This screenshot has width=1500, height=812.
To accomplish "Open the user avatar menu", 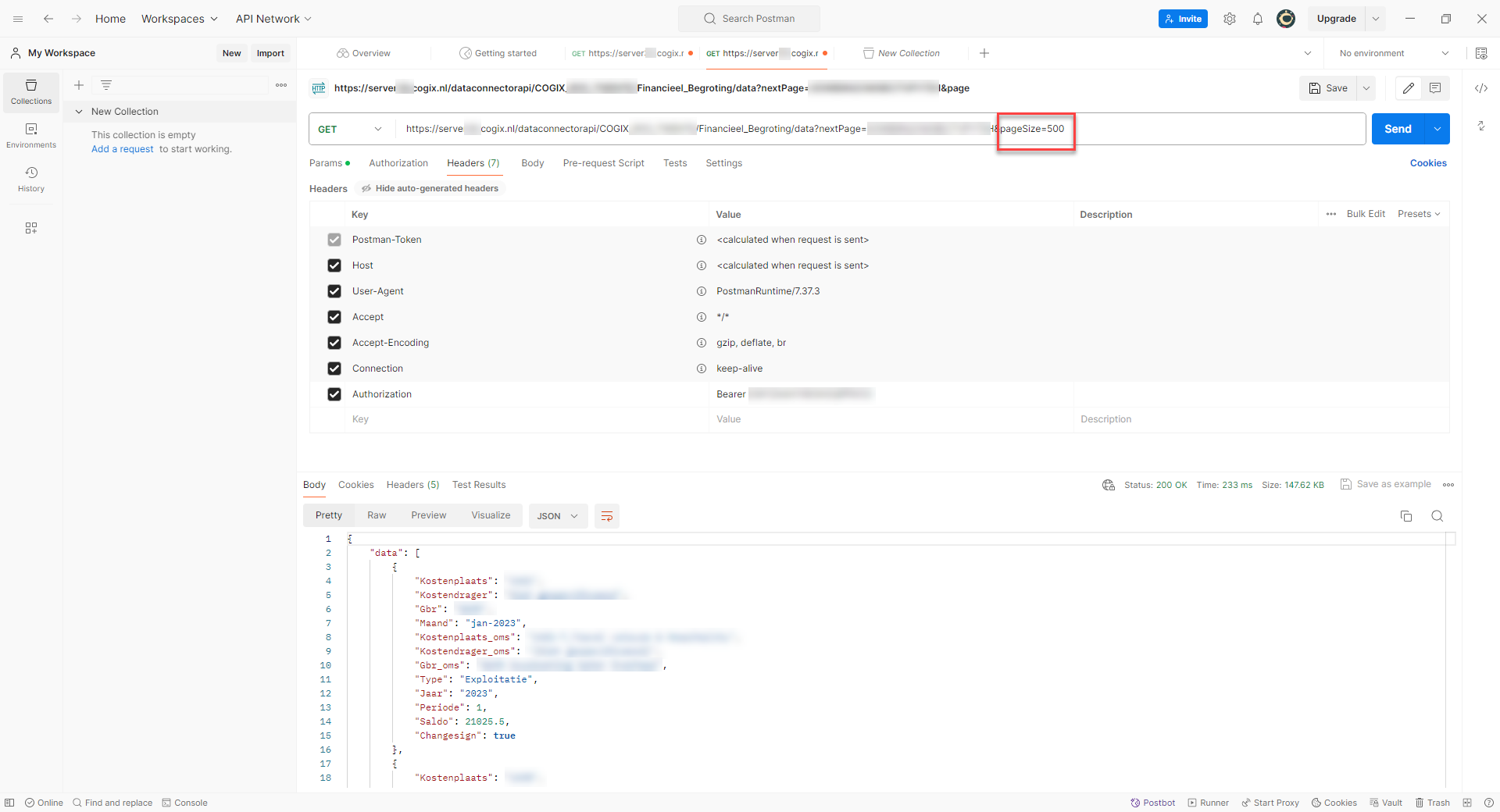I will 1286,19.
